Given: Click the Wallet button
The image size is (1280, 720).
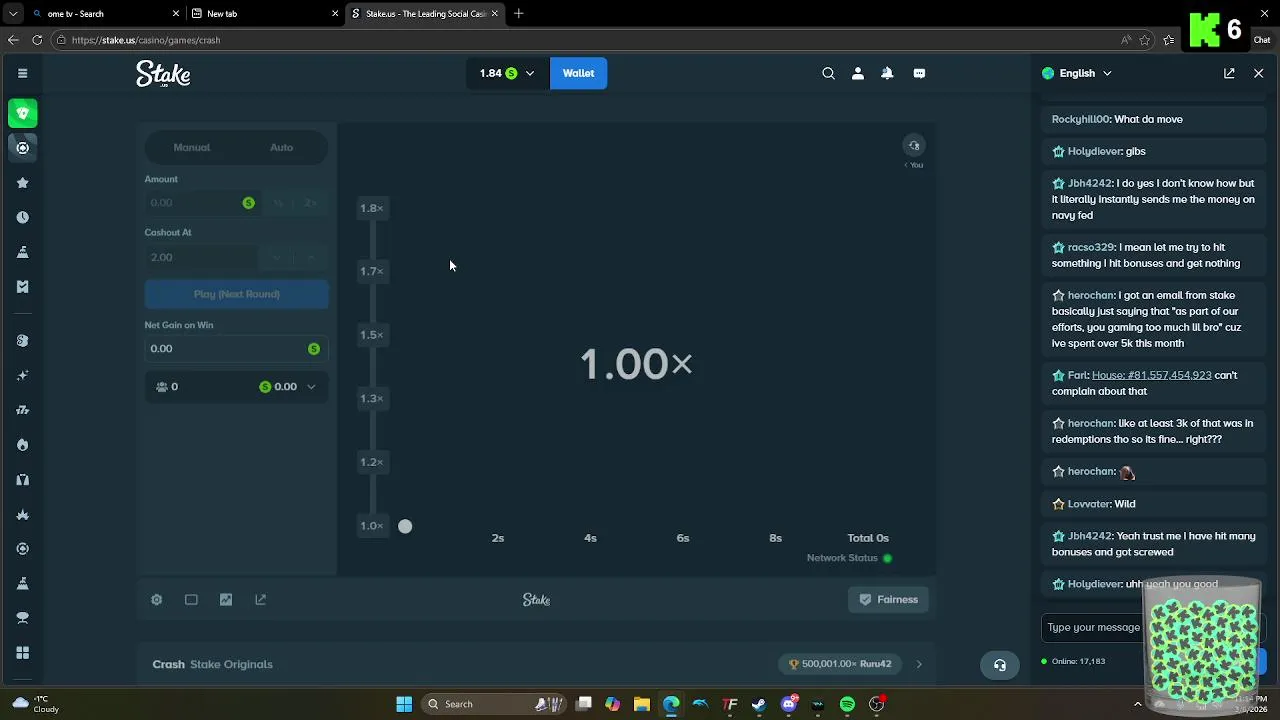Looking at the screenshot, I should 578,73.
